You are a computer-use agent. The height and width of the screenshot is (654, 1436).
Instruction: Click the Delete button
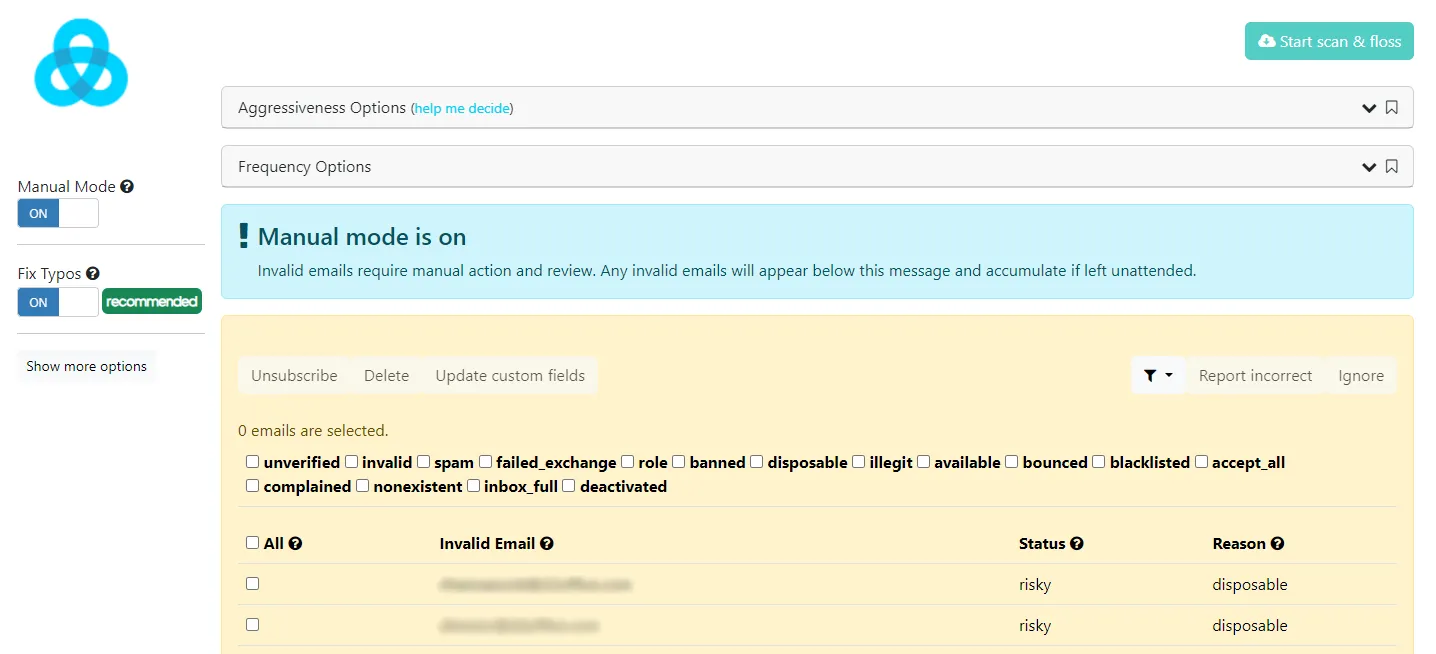[386, 376]
